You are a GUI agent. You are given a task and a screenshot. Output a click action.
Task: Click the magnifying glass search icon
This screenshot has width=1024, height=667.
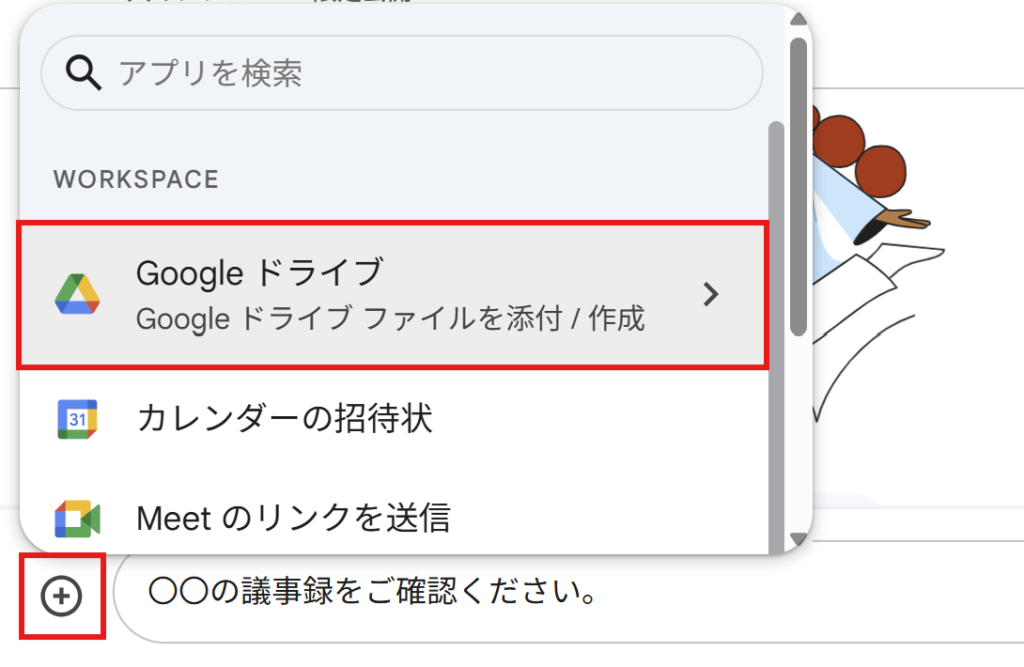(83, 73)
